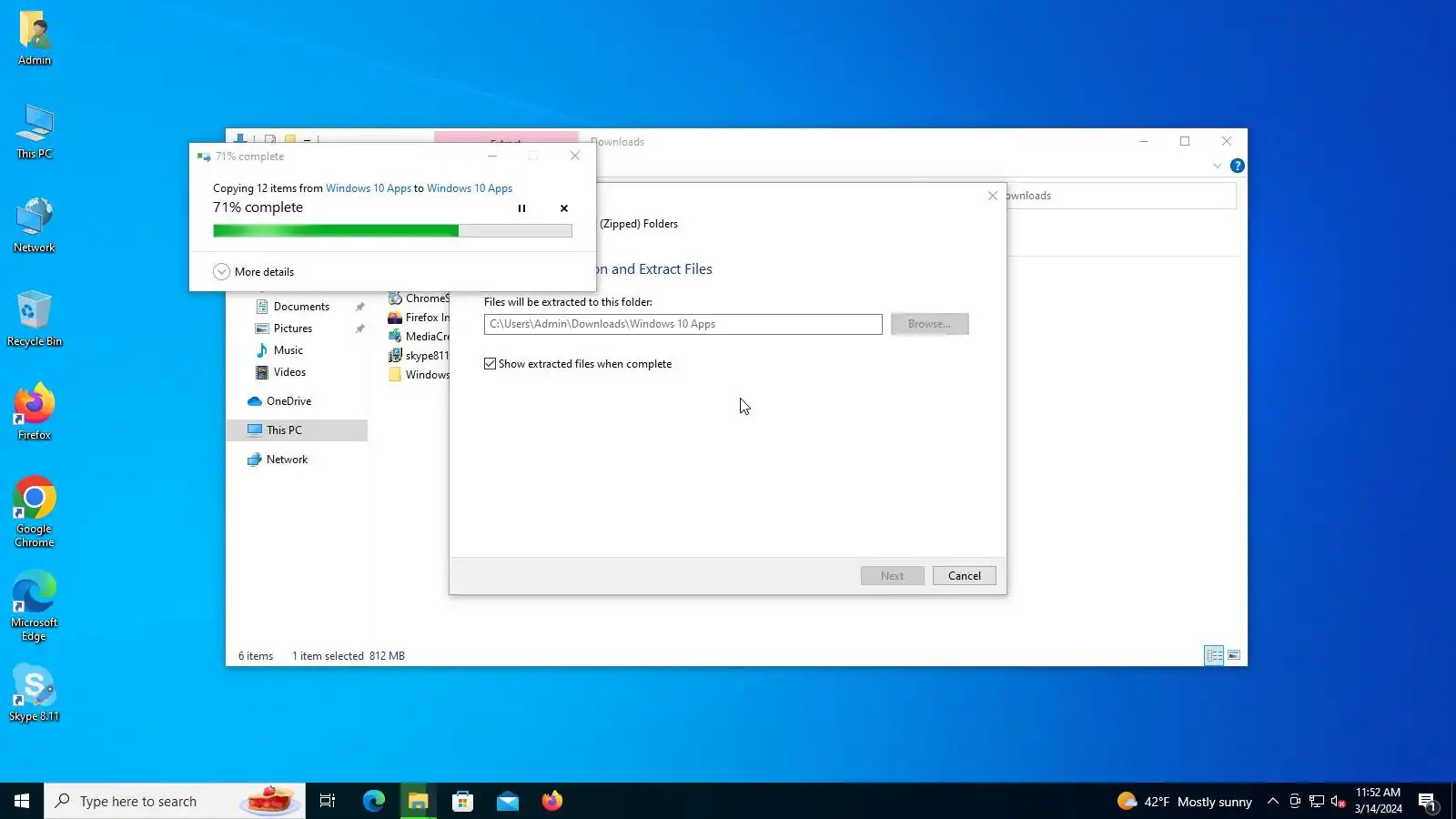Select the Admin desktop folder icon

tap(35, 38)
